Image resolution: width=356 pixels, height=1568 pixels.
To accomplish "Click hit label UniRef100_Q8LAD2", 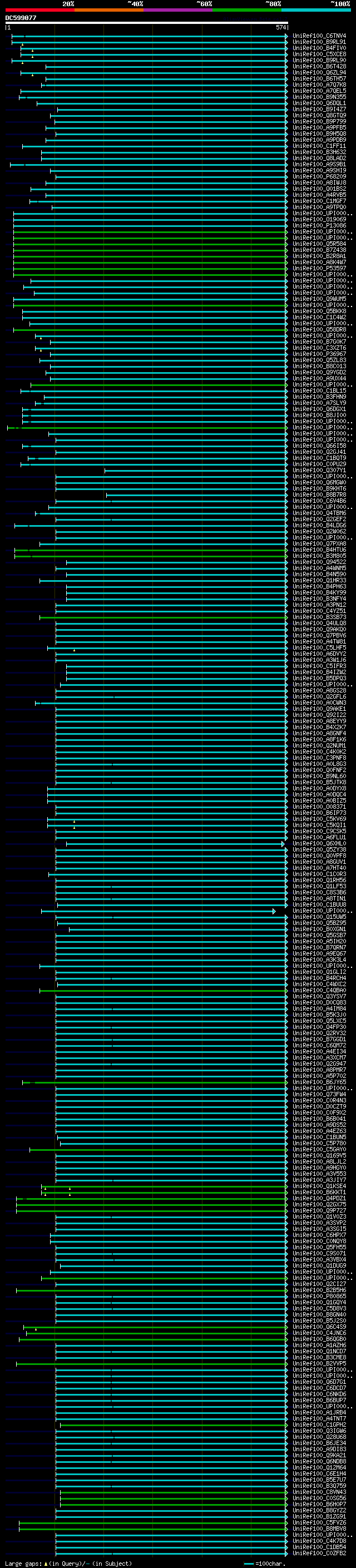I will [x=319, y=159].
